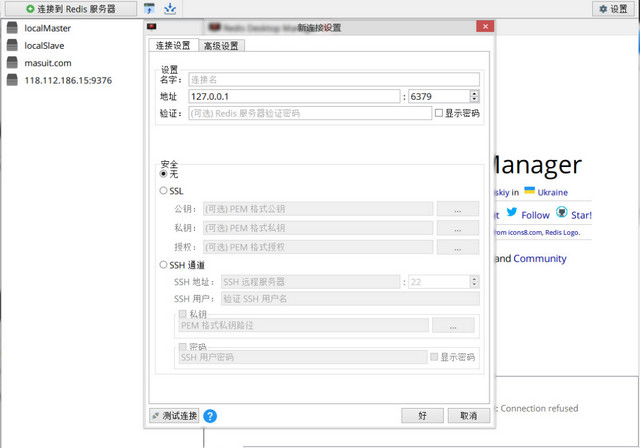The width and height of the screenshot is (640, 448).
Task: Click the 私钥 PEM private key field under SSL
Action: tap(318, 228)
